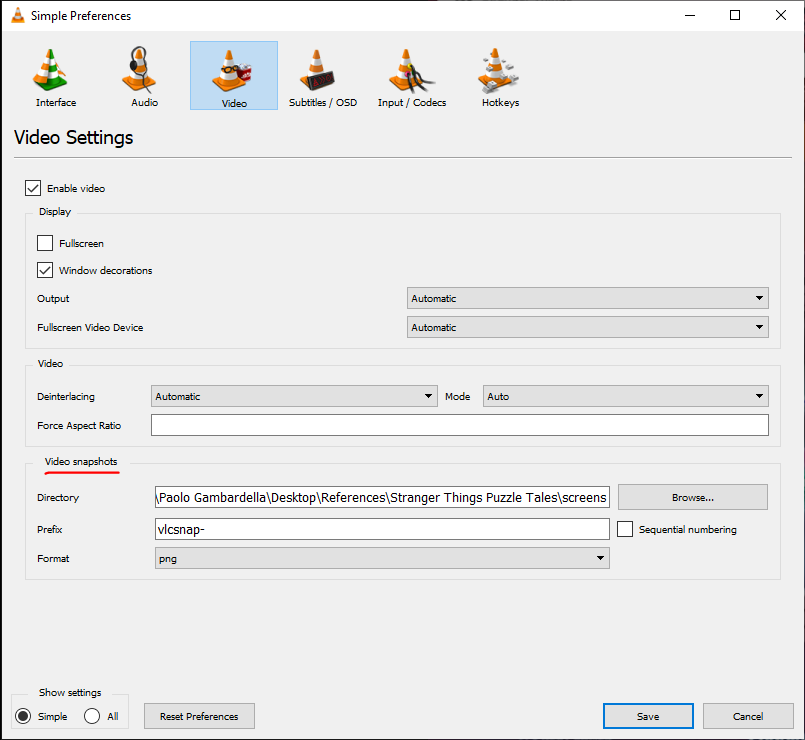This screenshot has height=740, width=805.
Task: Click the "Simple Preferences" window title
Action: point(81,16)
